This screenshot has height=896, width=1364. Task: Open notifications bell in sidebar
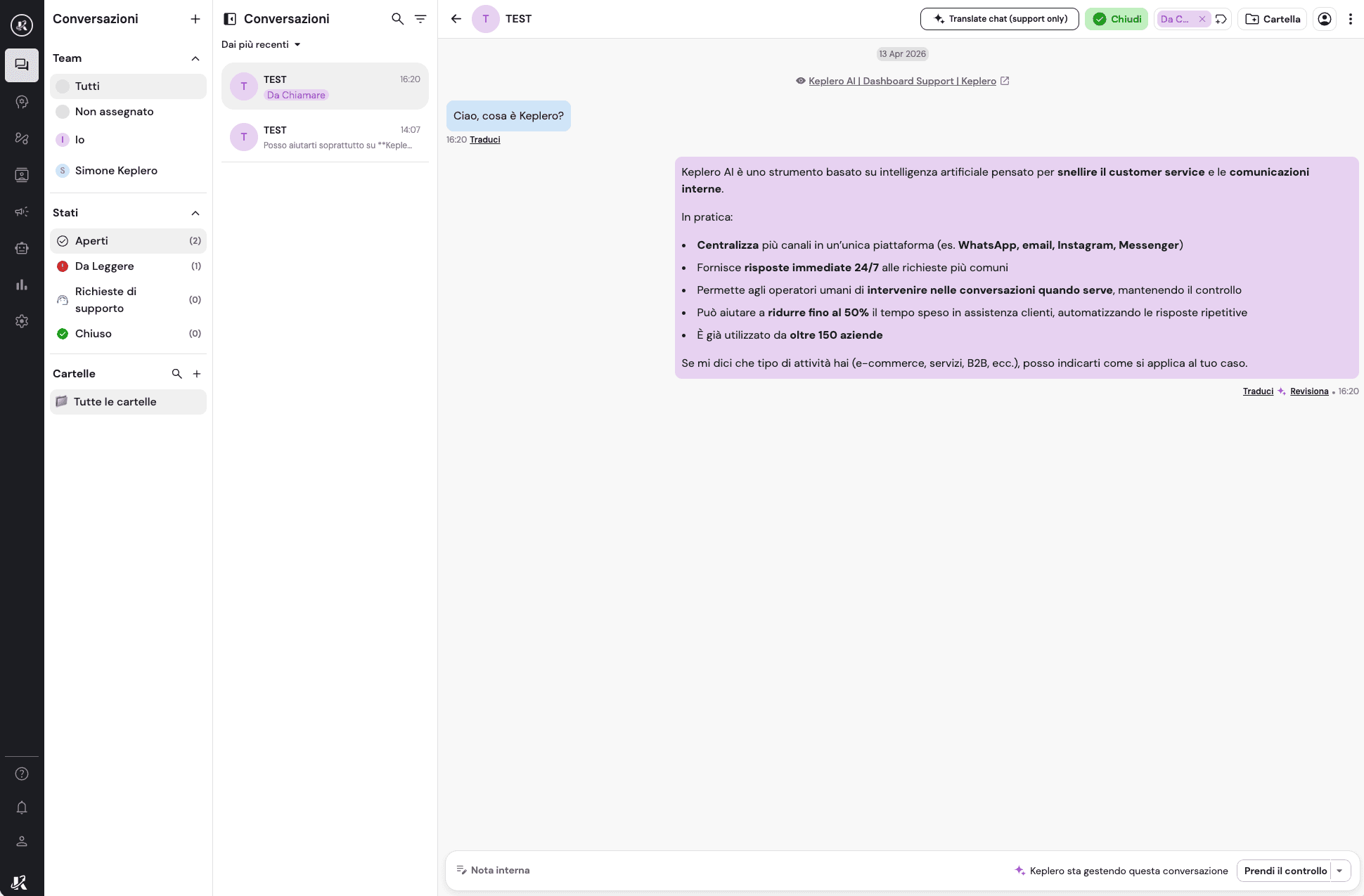(22, 807)
